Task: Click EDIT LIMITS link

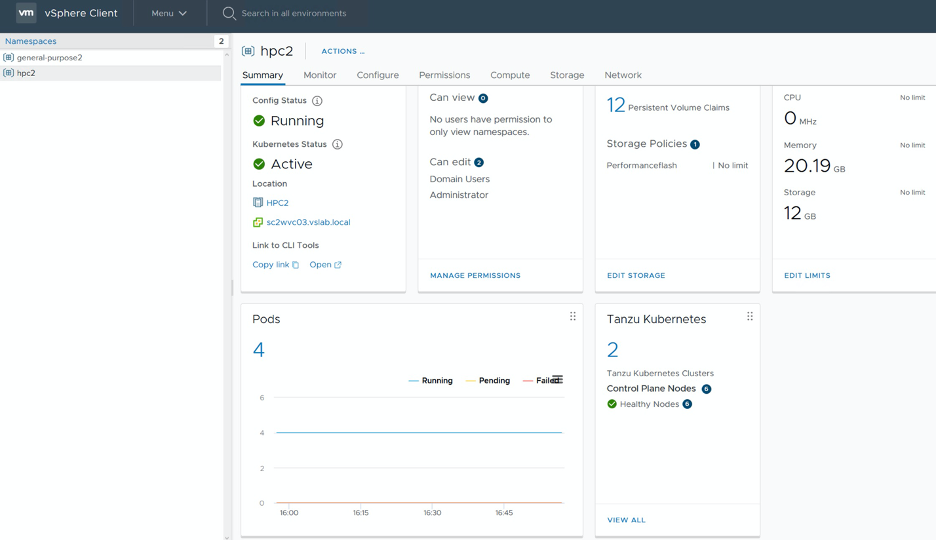Action: point(807,275)
